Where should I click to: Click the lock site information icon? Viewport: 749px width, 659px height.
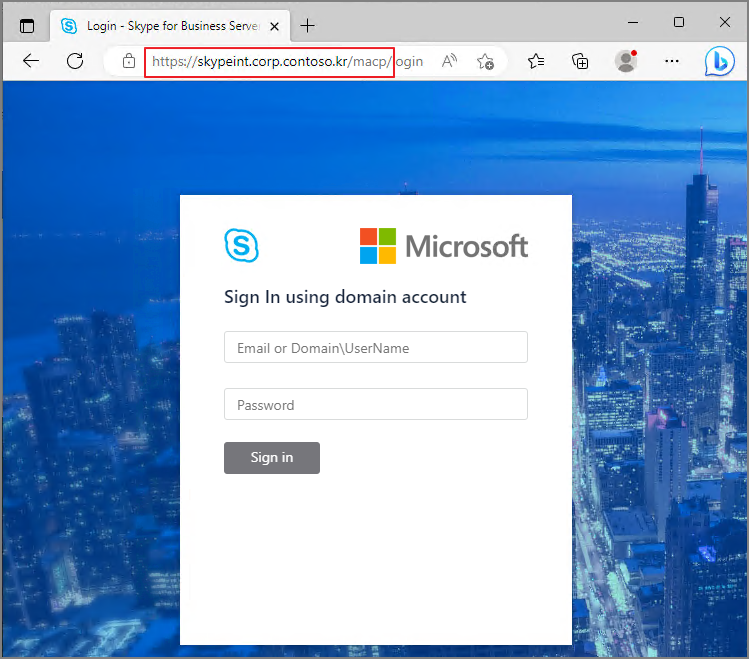(129, 61)
